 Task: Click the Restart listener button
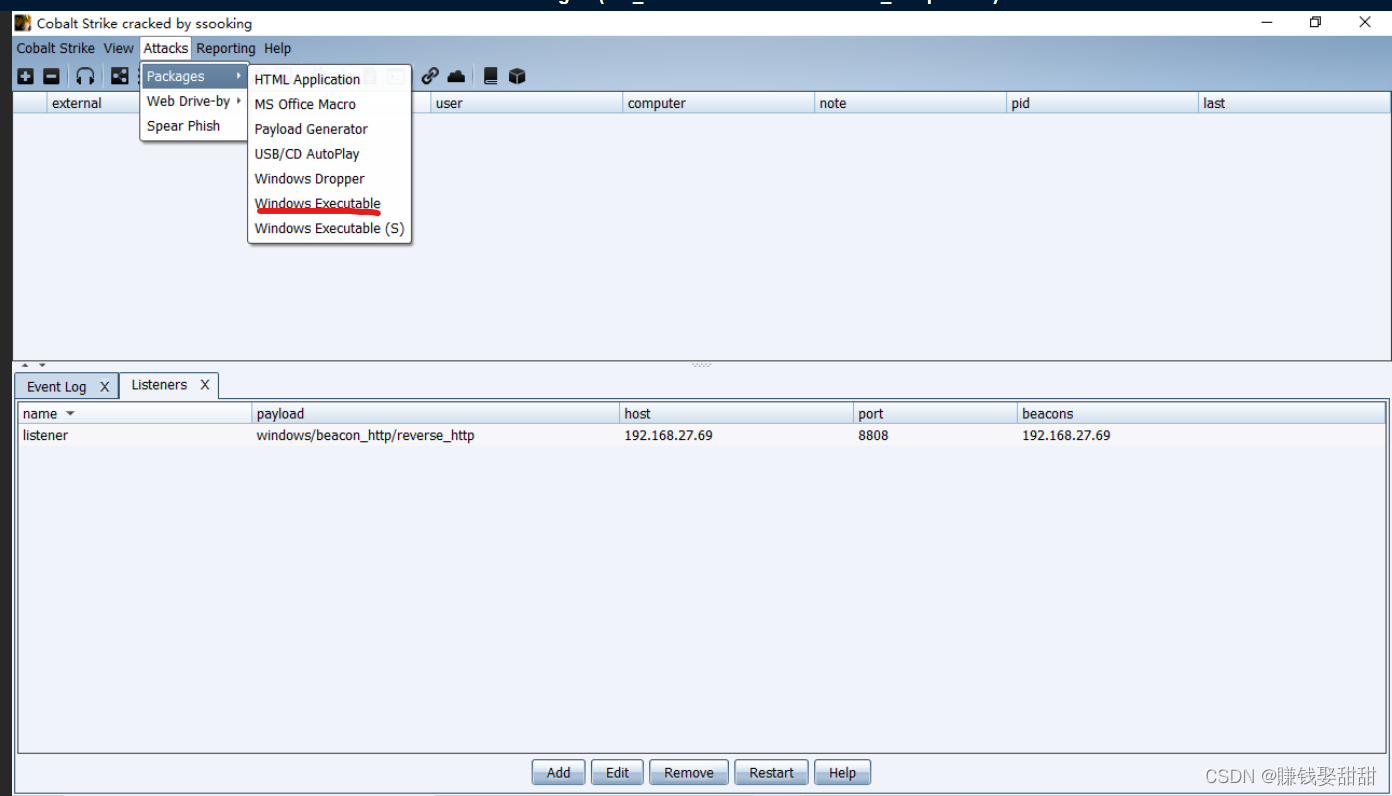coord(771,773)
